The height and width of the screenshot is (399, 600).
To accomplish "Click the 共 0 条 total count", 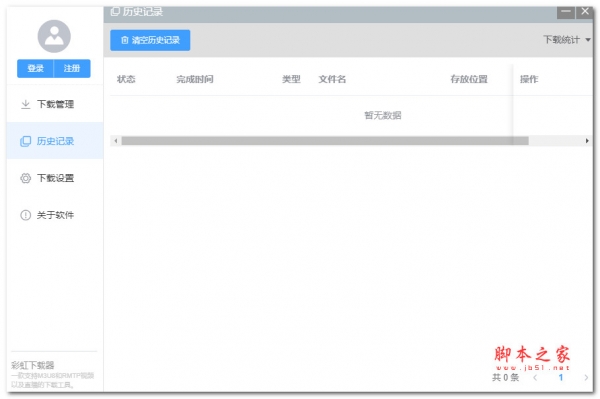I will [505, 378].
